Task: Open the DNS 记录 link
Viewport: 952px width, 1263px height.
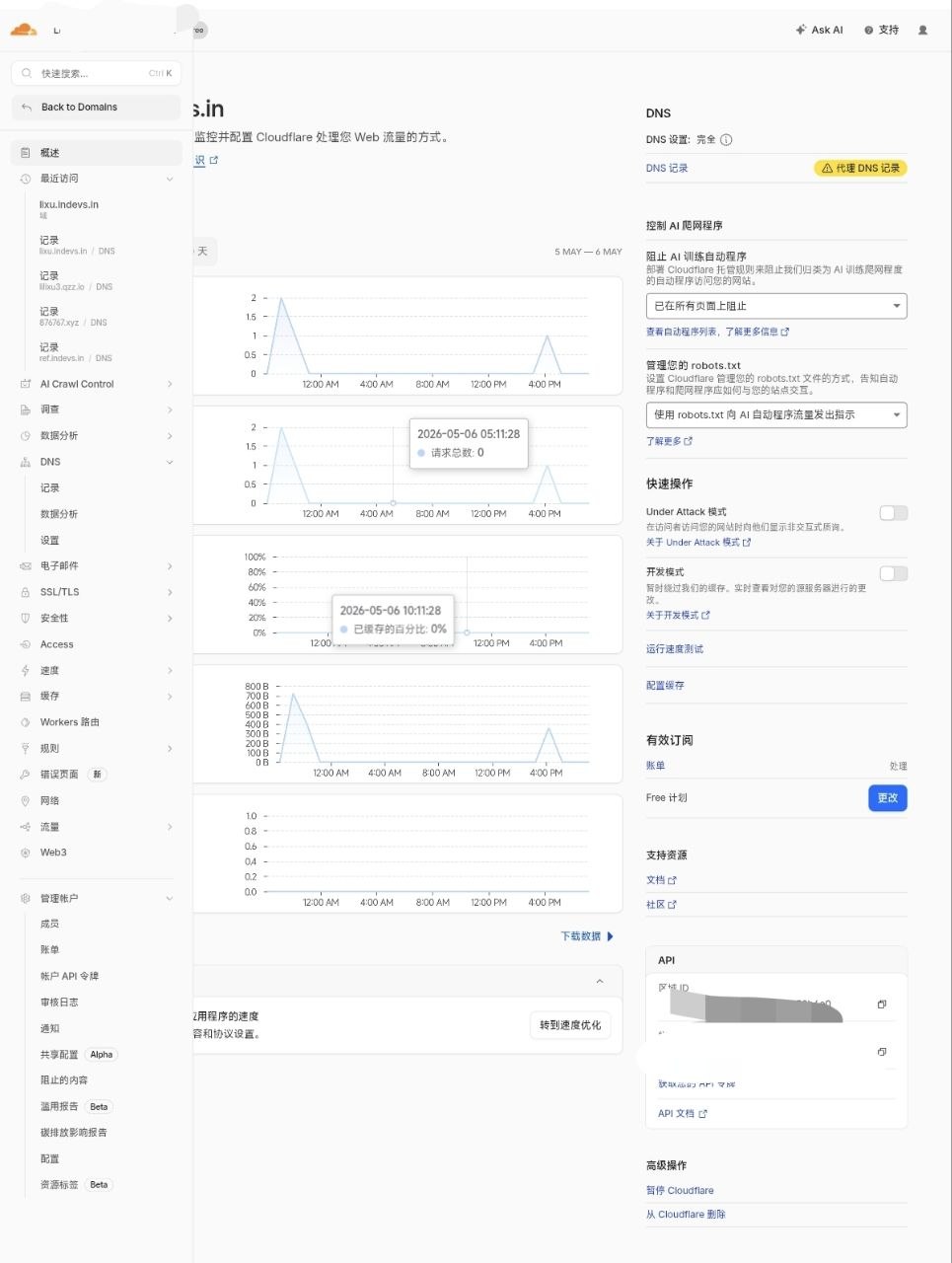Action: point(667,168)
